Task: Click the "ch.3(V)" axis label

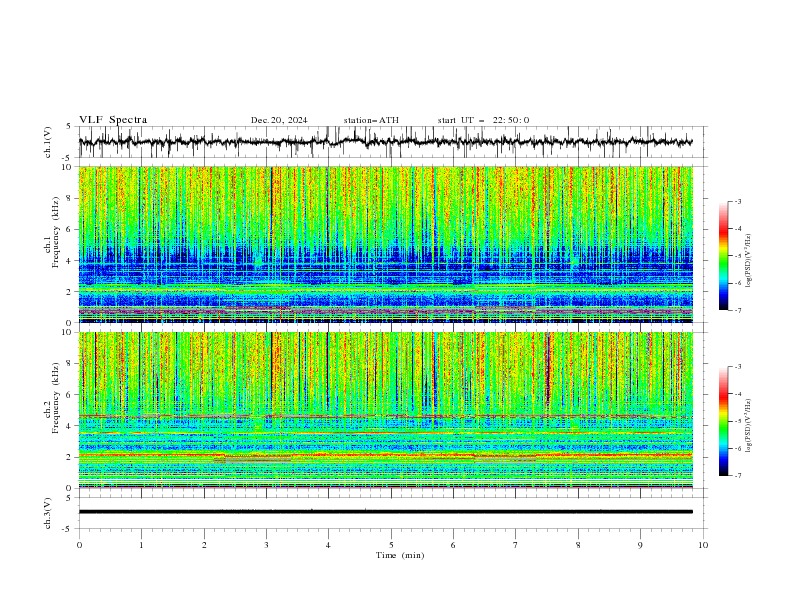Action: [48, 513]
